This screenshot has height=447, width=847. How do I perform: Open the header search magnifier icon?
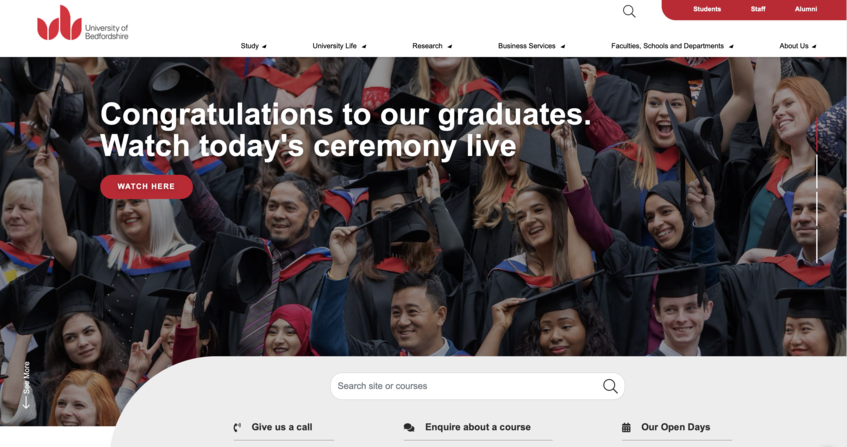pyautogui.click(x=629, y=11)
